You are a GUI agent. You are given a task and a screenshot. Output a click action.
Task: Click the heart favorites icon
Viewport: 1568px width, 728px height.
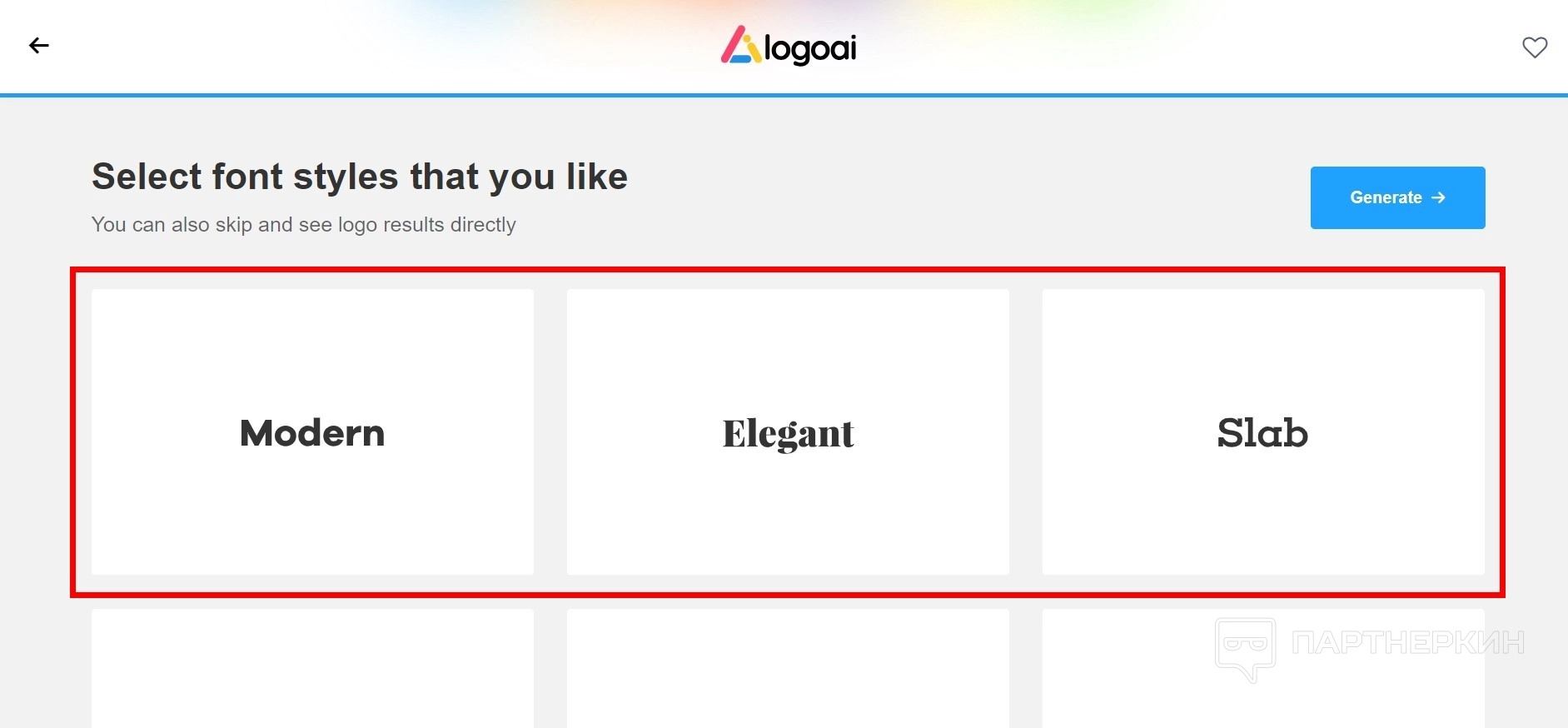1535,47
